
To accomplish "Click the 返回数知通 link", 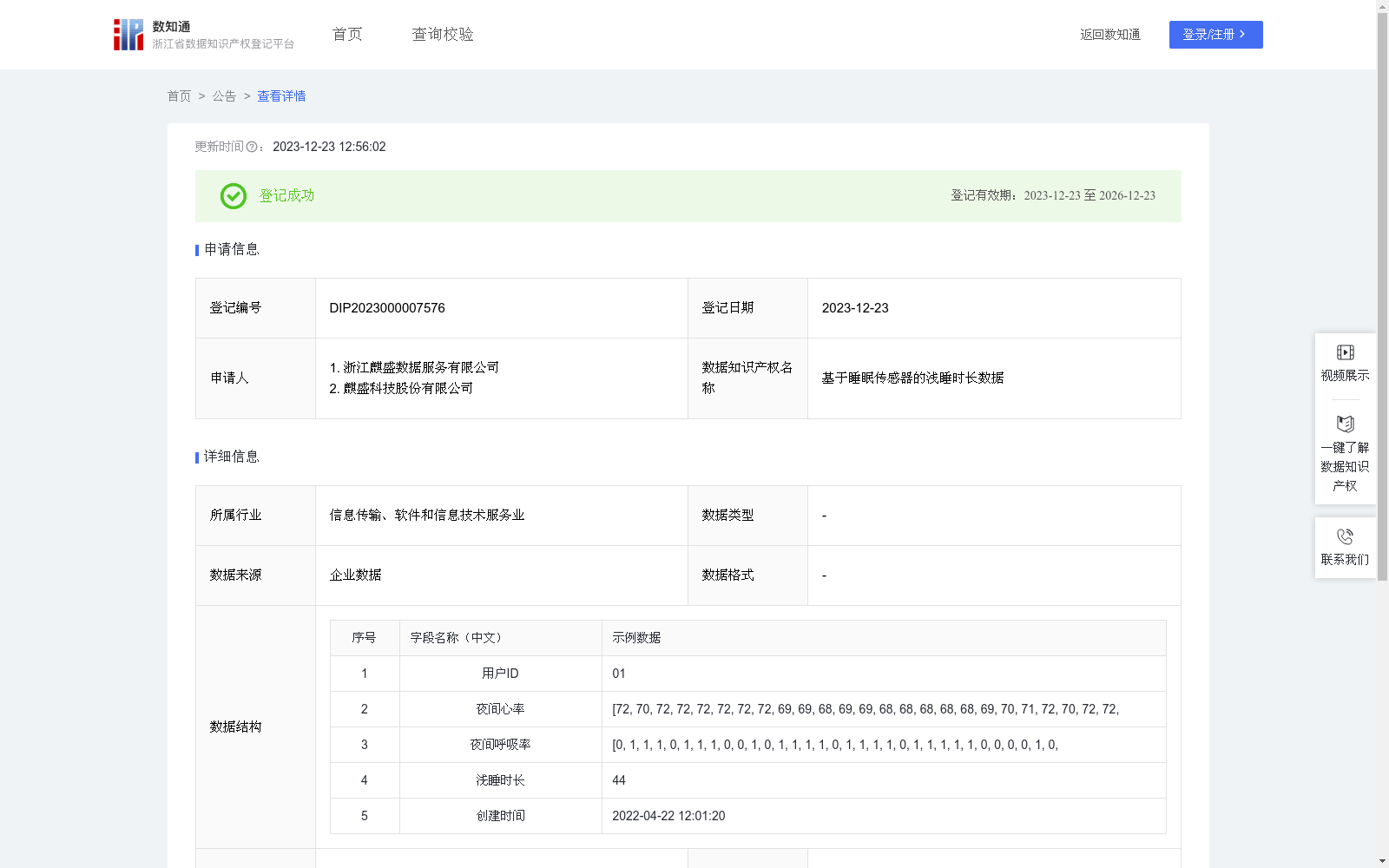I will point(1110,35).
